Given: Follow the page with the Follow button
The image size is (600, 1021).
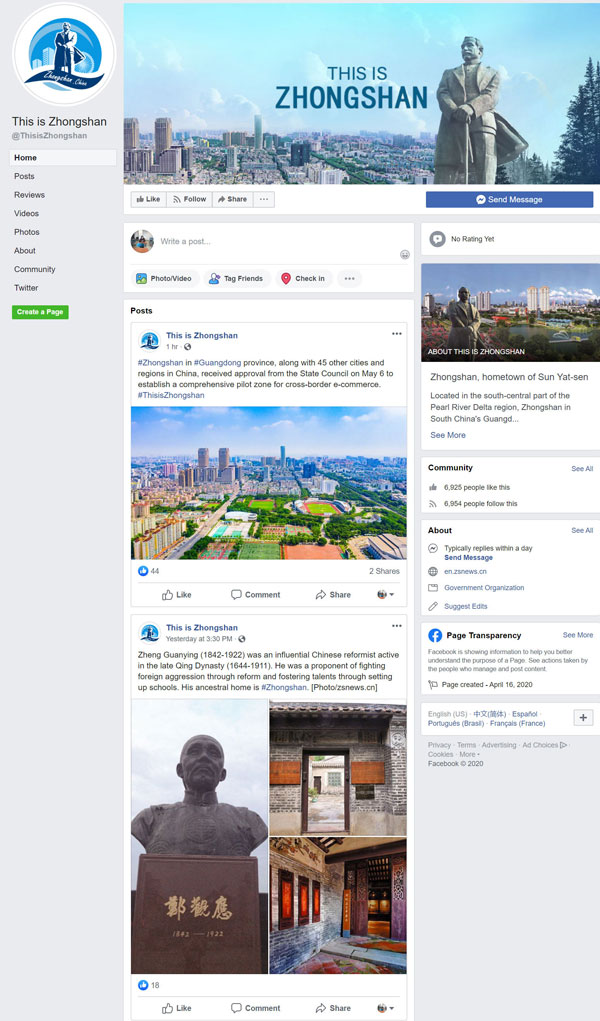Looking at the screenshot, I should coord(189,199).
